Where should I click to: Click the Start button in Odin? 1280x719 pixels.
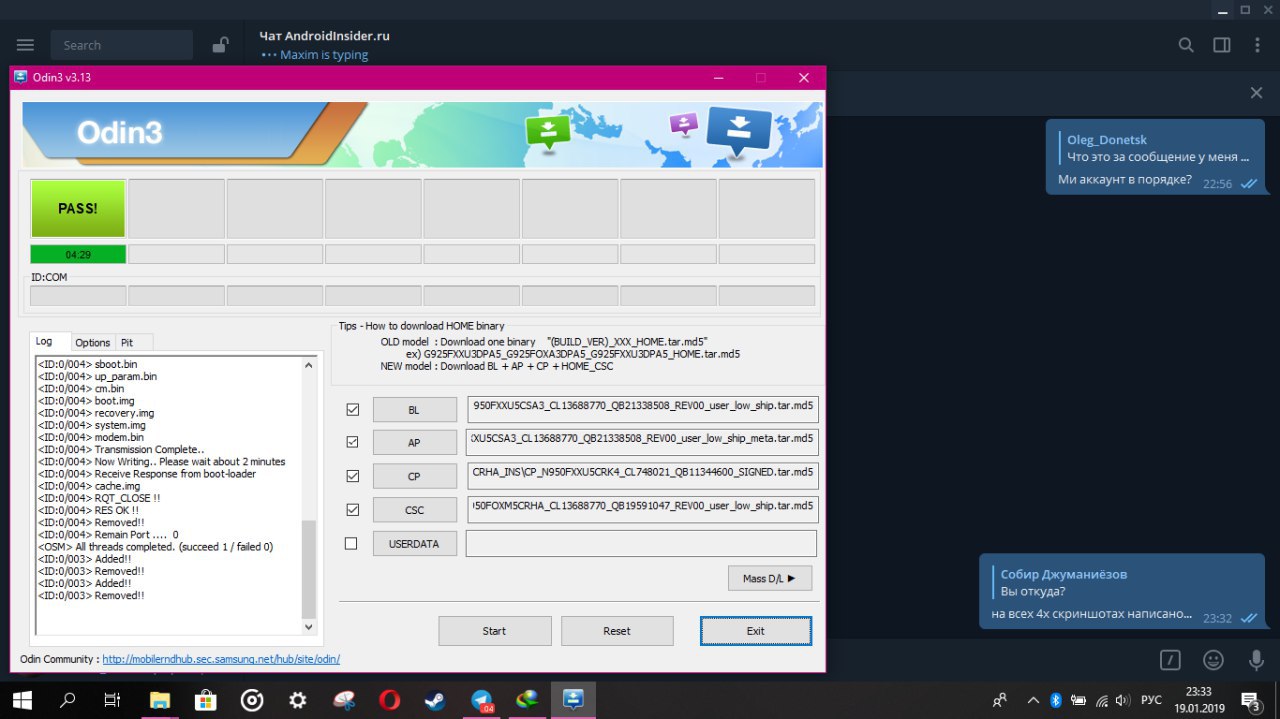click(x=495, y=631)
